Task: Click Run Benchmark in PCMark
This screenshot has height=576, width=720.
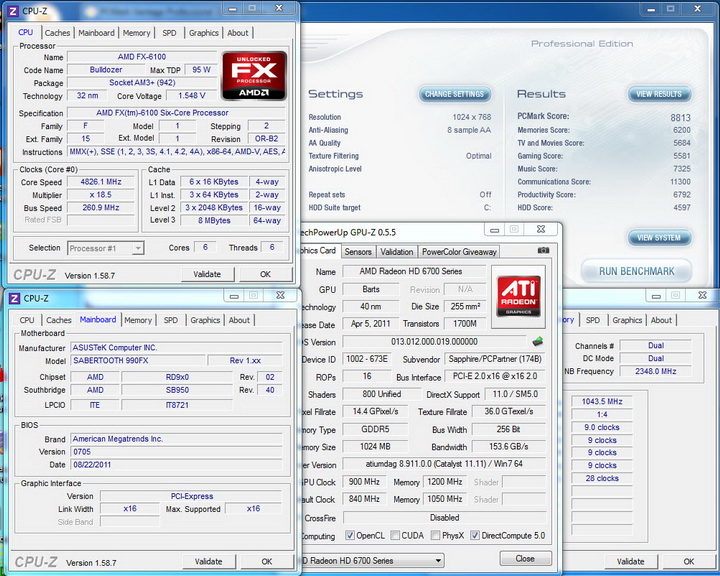Action: coord(636,271)
